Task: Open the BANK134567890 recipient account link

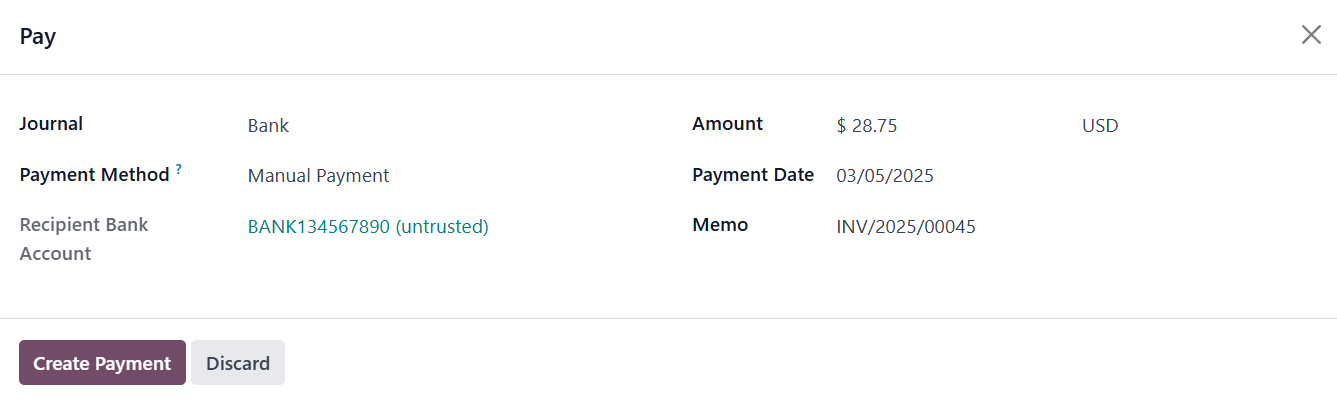Action: [318, 227]
